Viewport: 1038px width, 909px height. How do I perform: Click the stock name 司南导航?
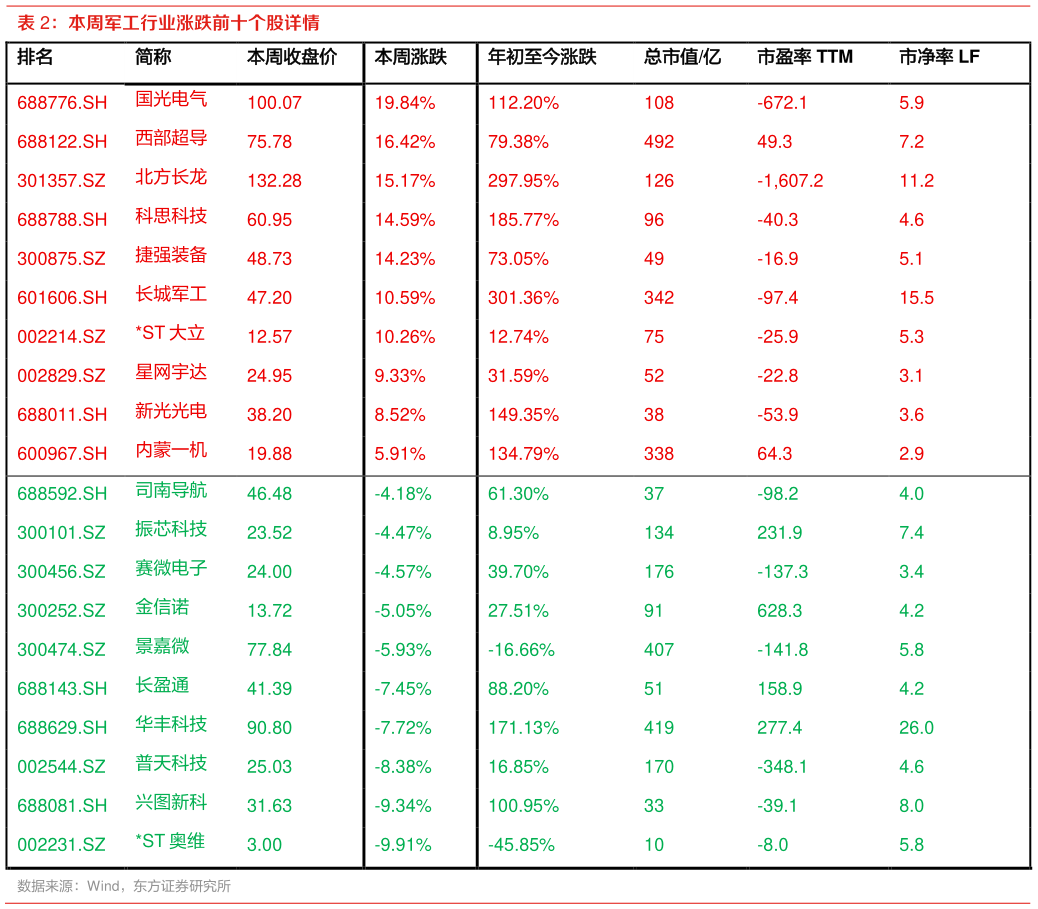(171, 492)
